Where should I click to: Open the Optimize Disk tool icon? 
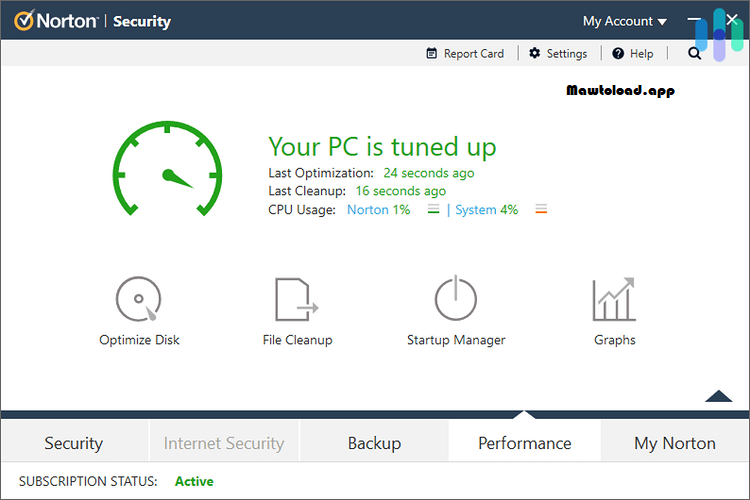click(x=139, y=299)
